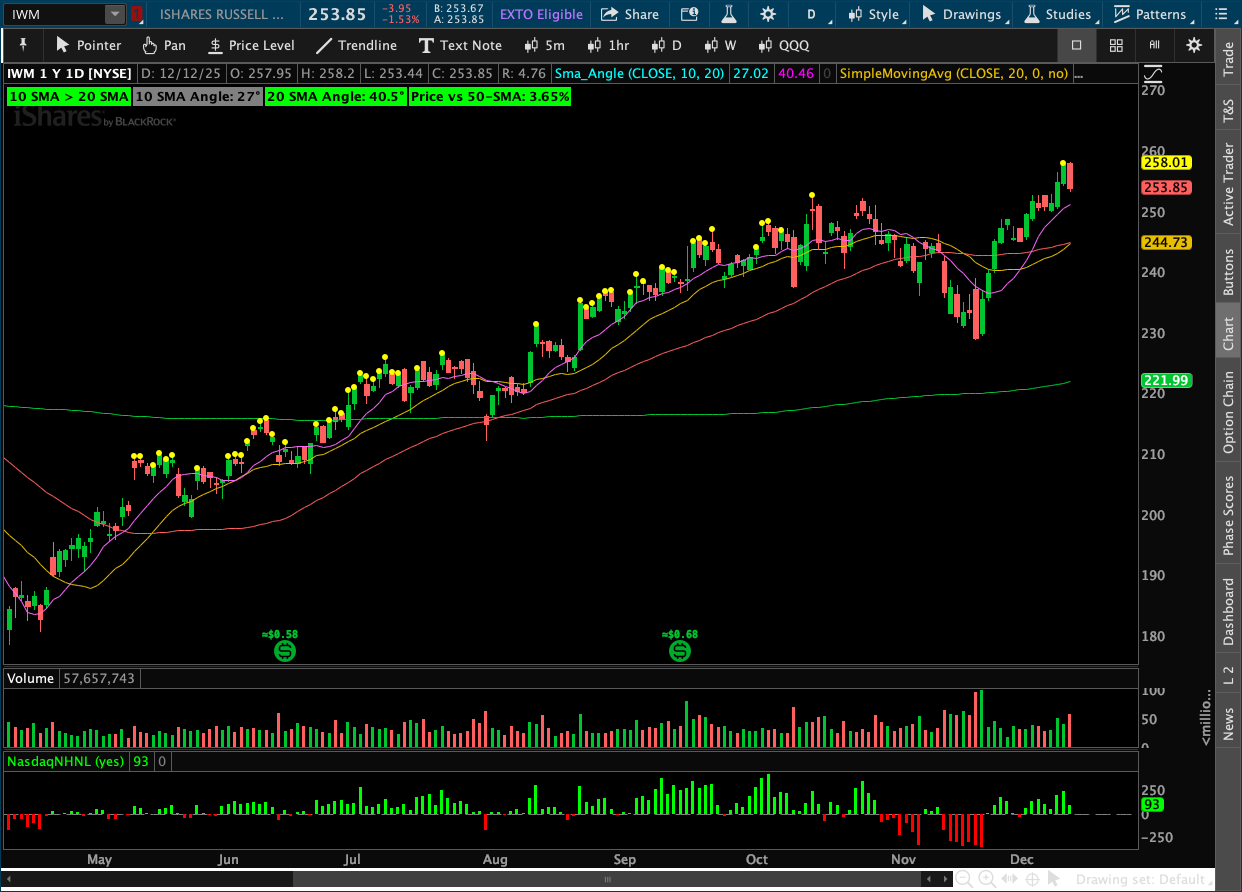This screenshot has height=892, width=1242.
Task: Open drawing toolbar settings gear
Action: (x=1194, y=45)
